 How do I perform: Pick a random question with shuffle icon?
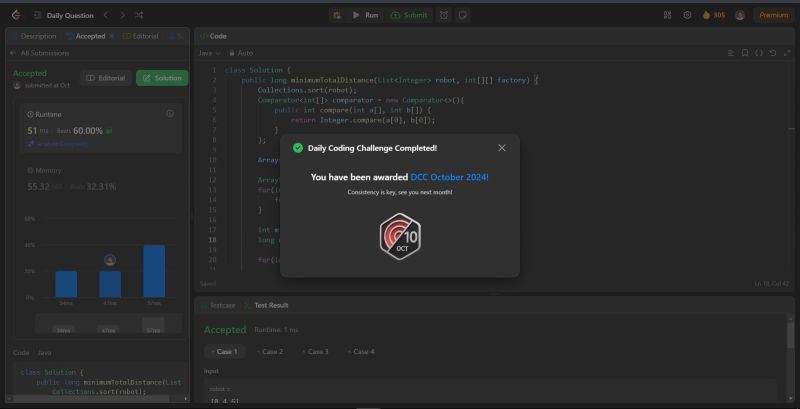[x=139, y=15]
